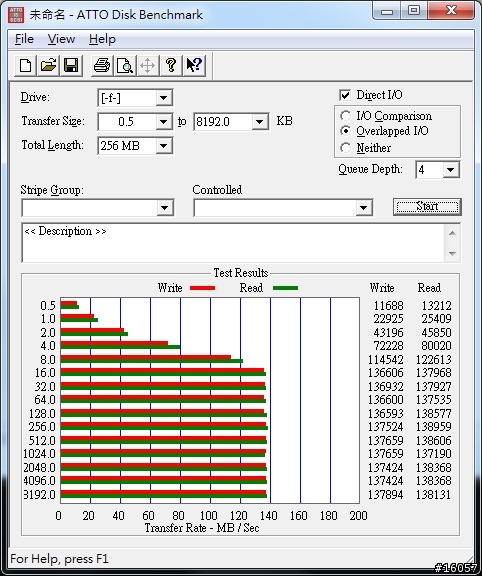Click the 256.0 row label in chart
482x576 pixels.
[42, 427]
